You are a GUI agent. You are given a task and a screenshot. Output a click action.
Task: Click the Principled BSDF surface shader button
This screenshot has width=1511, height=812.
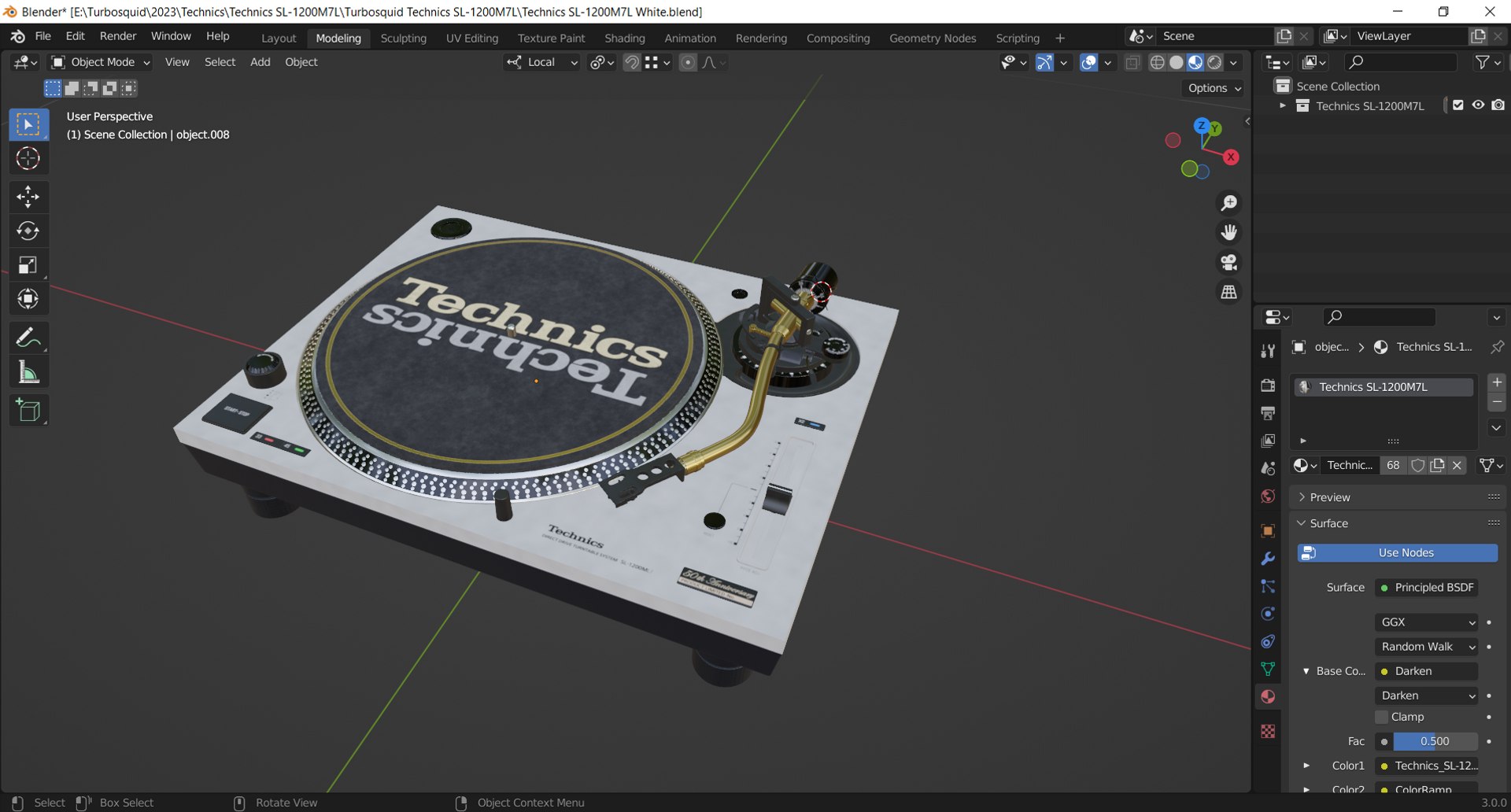(x=1427, y=588)
